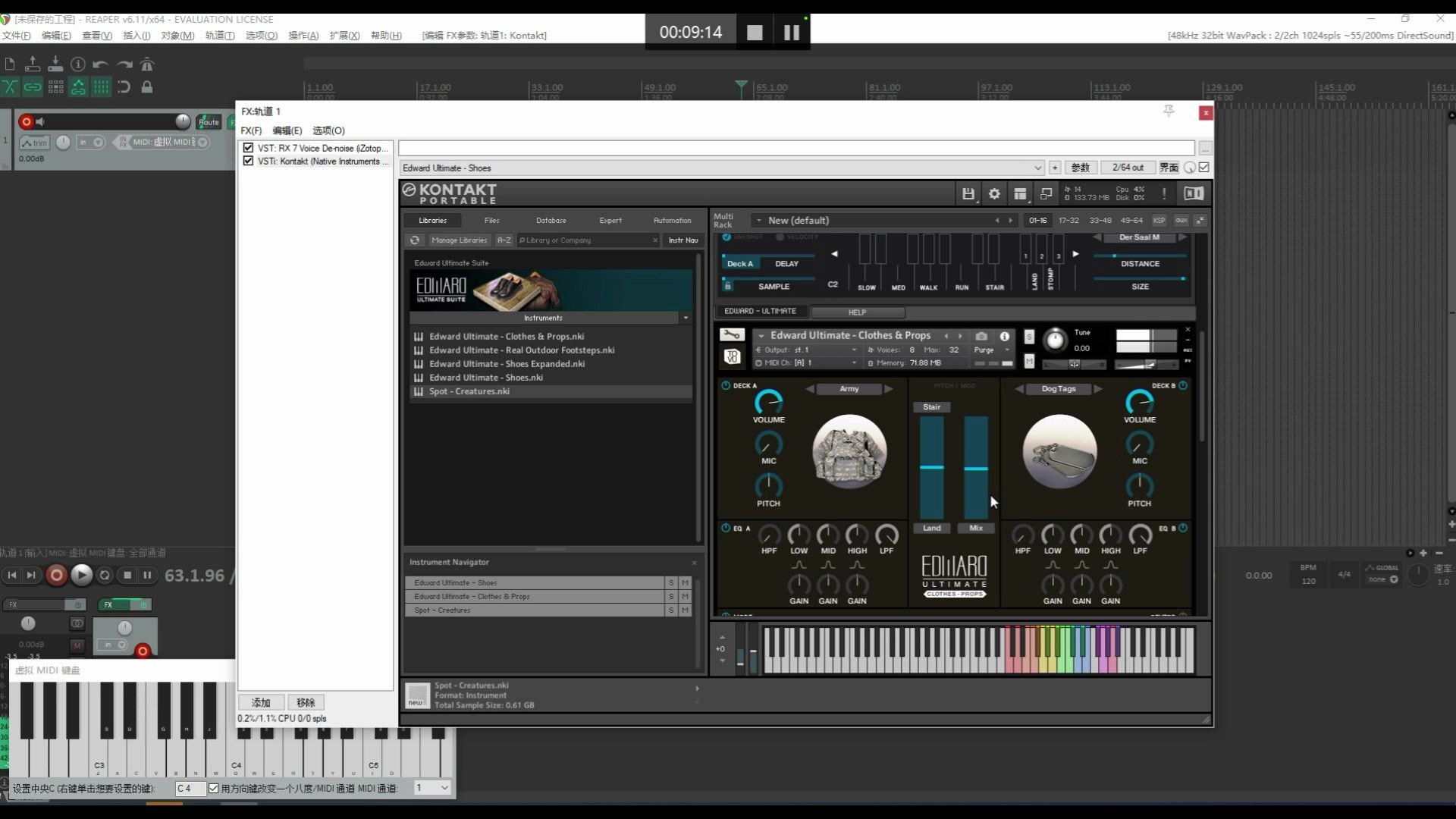This screenshot has width=1456, height=819.
Task: Open FX(F) menu in FX window
Action: 251,130
